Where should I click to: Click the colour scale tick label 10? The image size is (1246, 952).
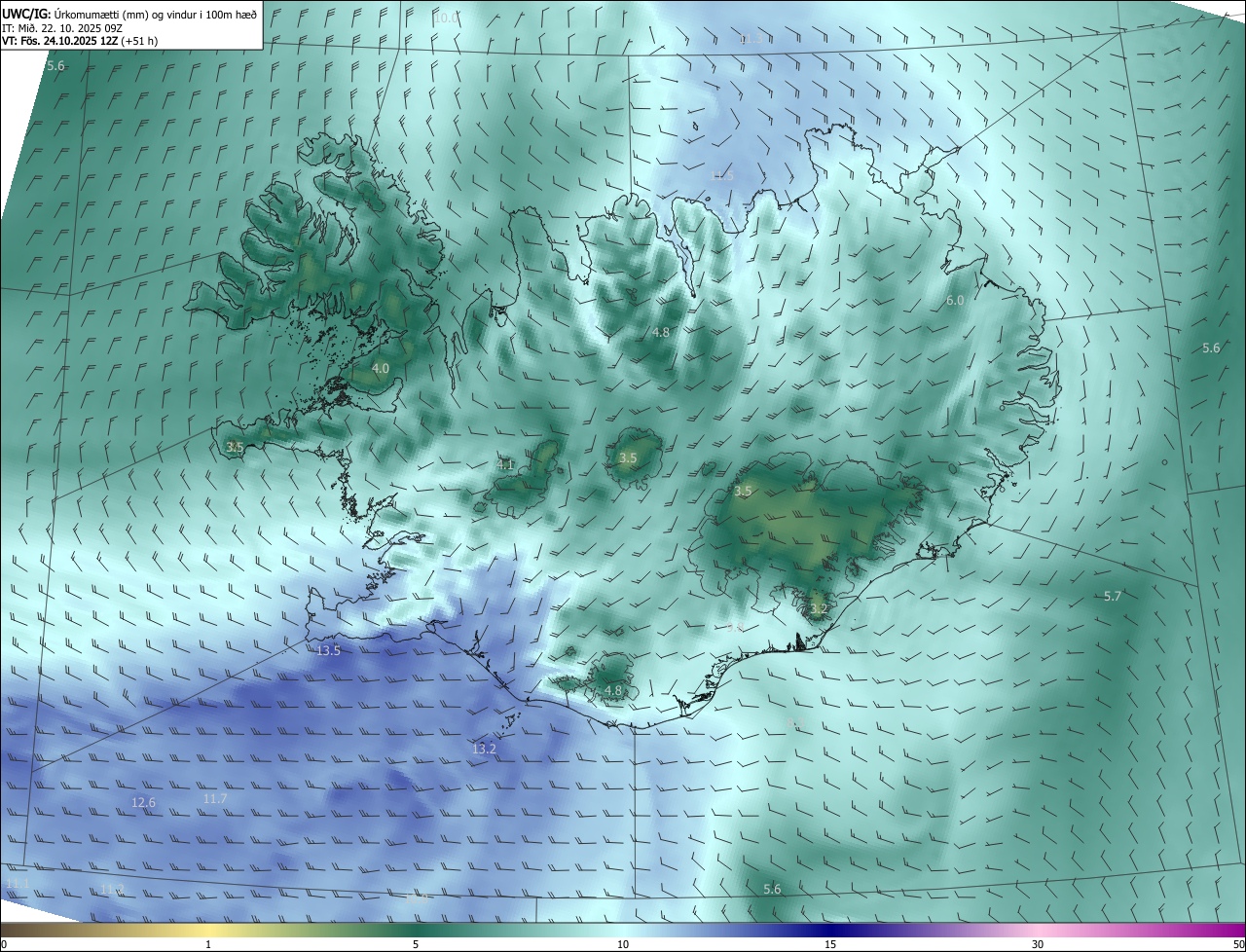[x=623, y=944]
